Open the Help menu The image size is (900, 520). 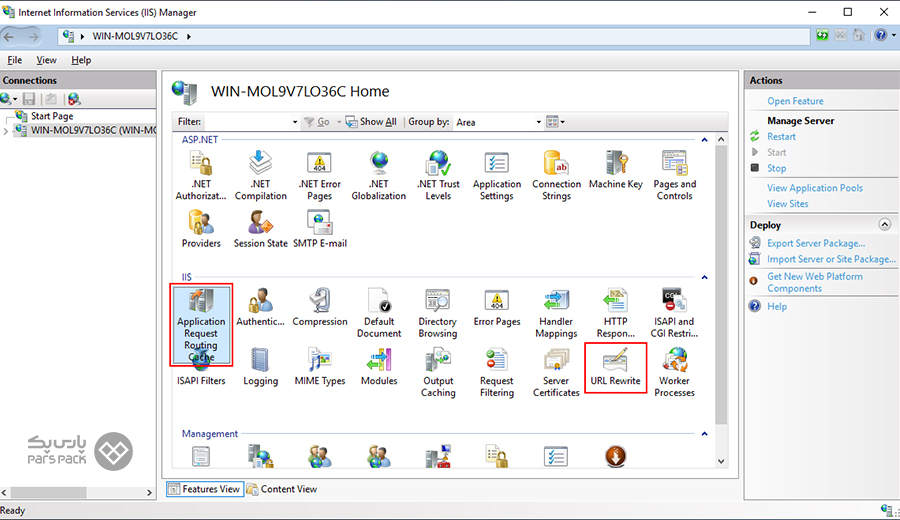click(x=81, y=60)
